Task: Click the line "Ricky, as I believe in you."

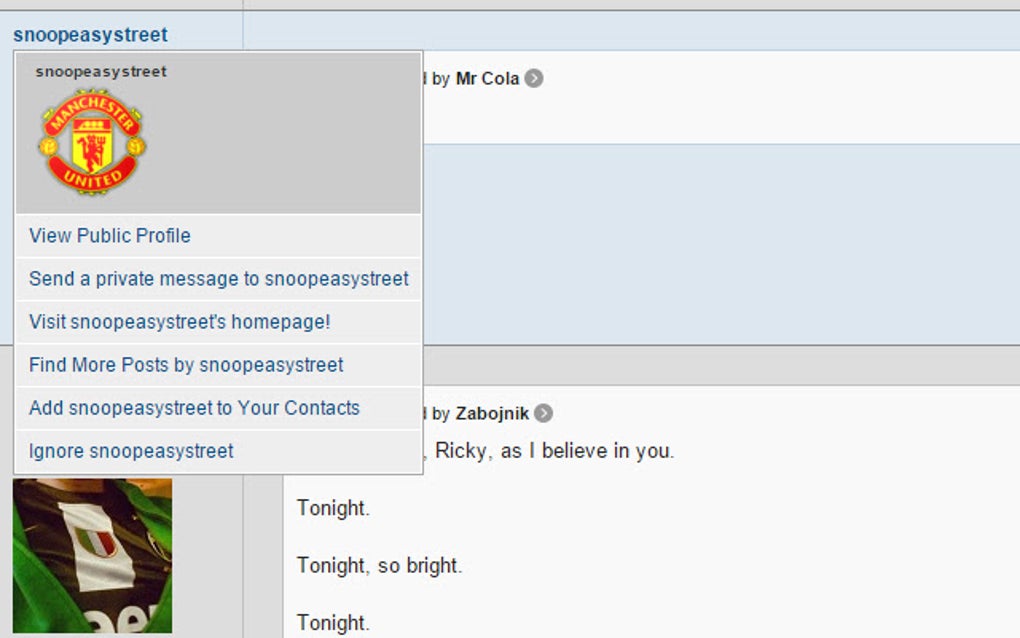Action: point(554,451)
